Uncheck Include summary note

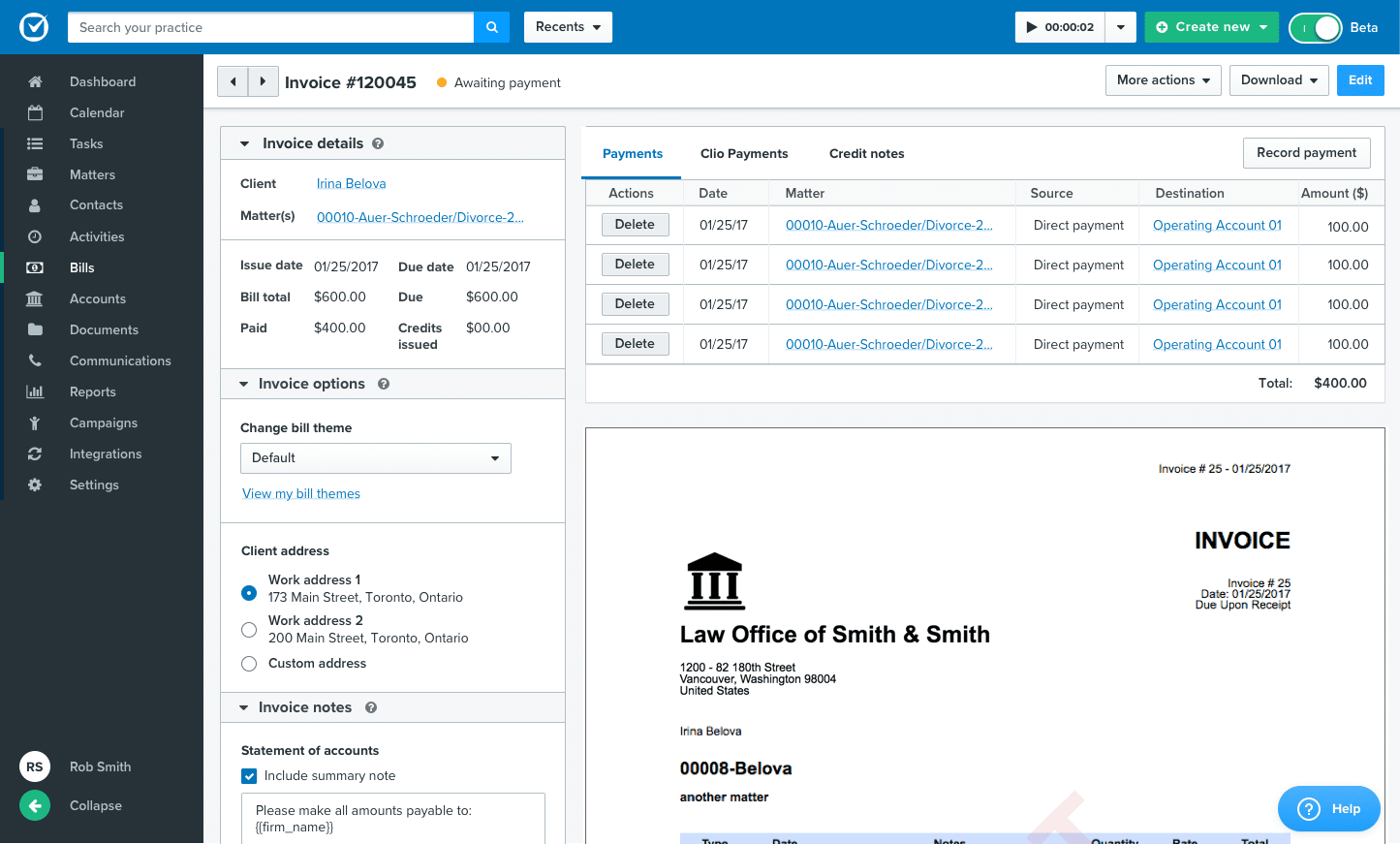coord(249,775)
